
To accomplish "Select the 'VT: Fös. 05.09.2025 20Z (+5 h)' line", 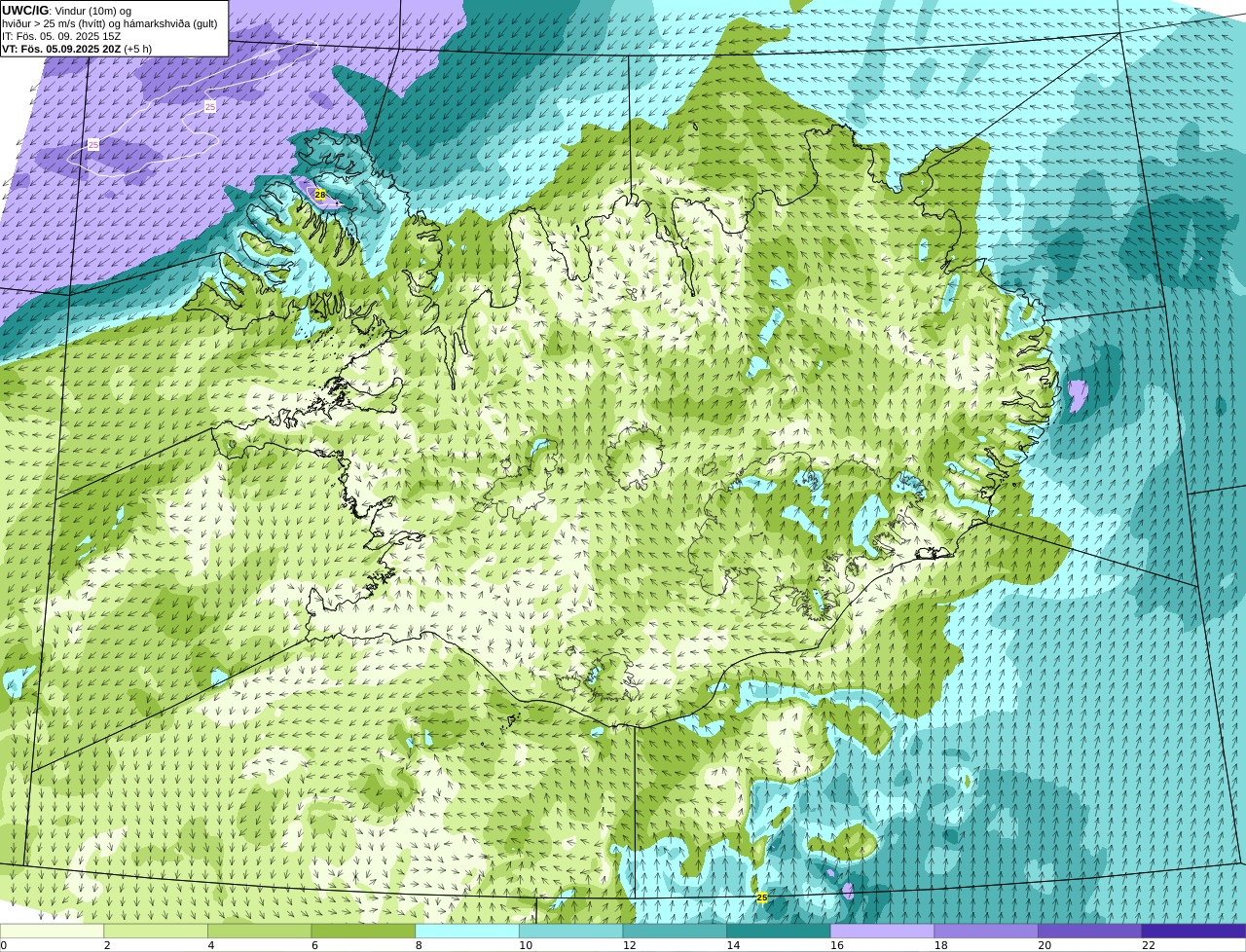I will click(x=77, y=48).
